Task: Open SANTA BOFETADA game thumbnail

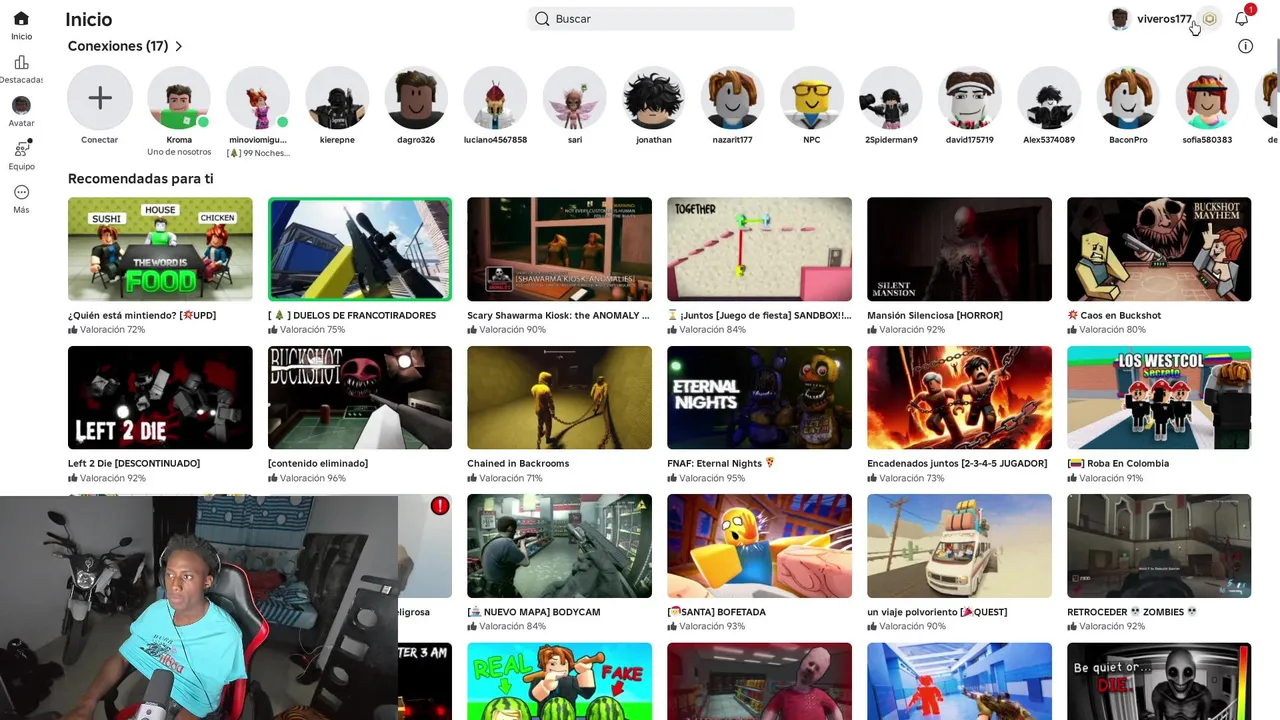Action: click(759, 546)
